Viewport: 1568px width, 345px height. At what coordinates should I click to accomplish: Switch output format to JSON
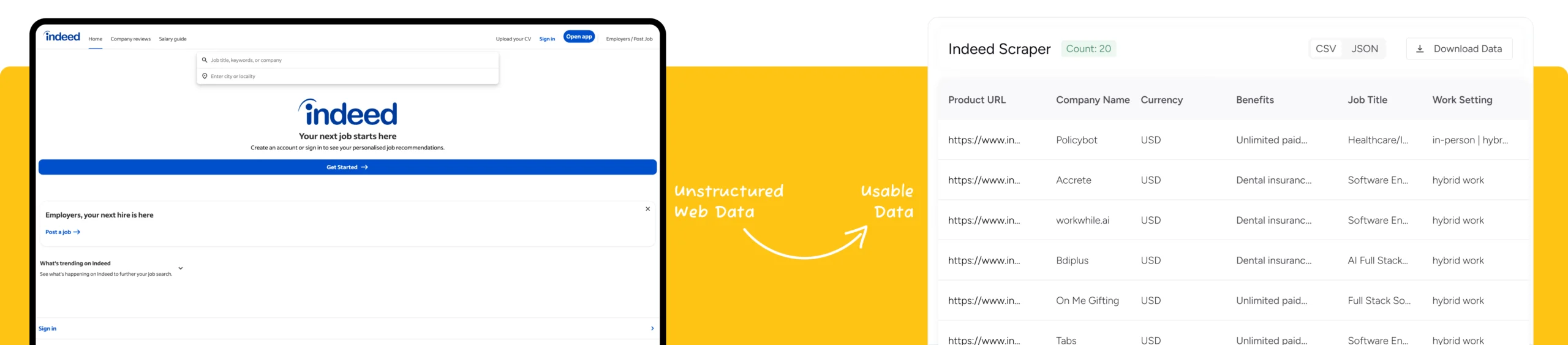(1365, 49)
